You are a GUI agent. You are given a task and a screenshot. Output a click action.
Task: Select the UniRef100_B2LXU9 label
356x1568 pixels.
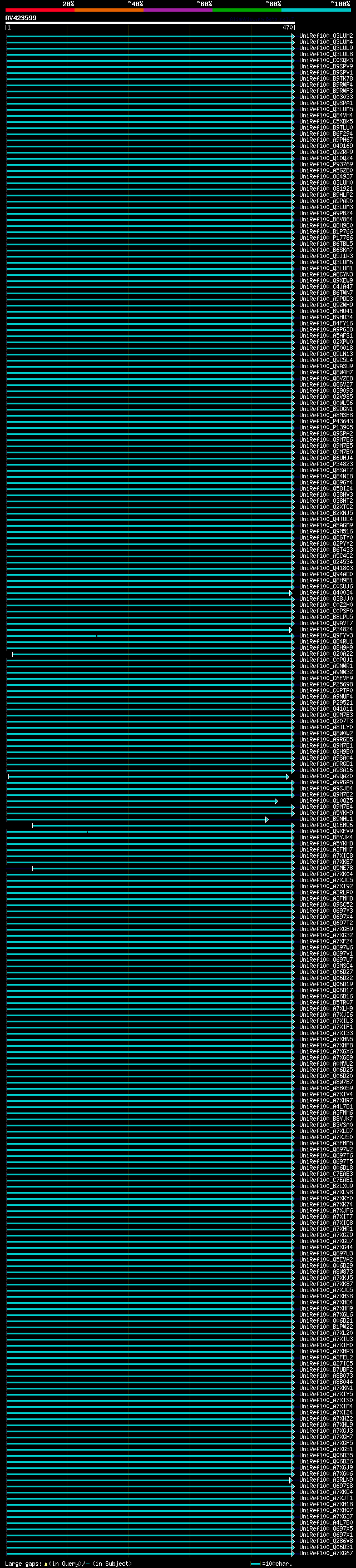pyautogui.click(x=326, y=1187)
